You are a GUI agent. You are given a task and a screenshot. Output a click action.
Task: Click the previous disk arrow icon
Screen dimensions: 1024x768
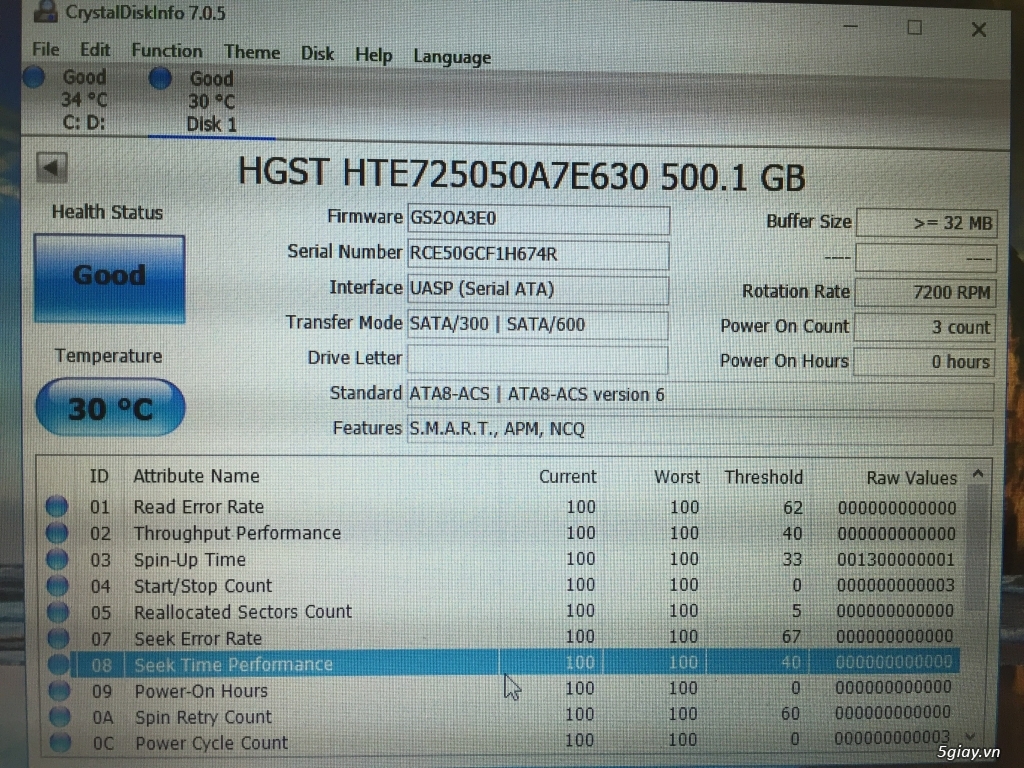[x=51, y=167]
